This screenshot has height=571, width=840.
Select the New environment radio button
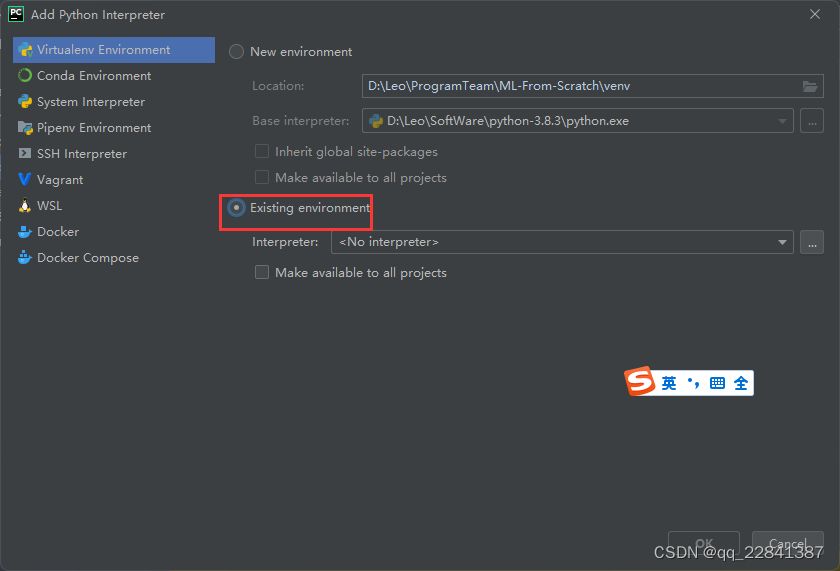[x=236, y=52]
